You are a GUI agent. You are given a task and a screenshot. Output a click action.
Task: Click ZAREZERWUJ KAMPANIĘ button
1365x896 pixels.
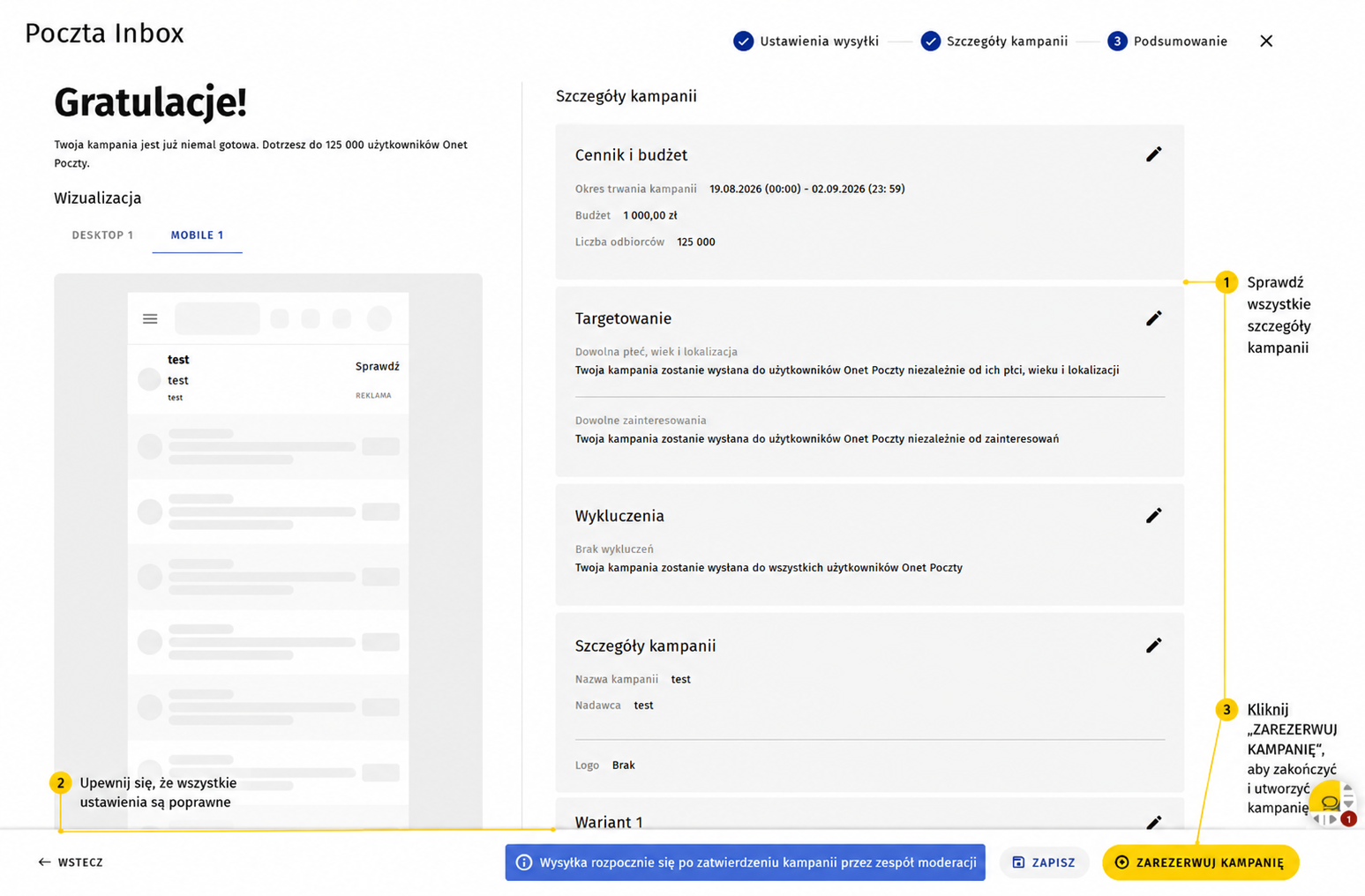[x=1200, y=862]
